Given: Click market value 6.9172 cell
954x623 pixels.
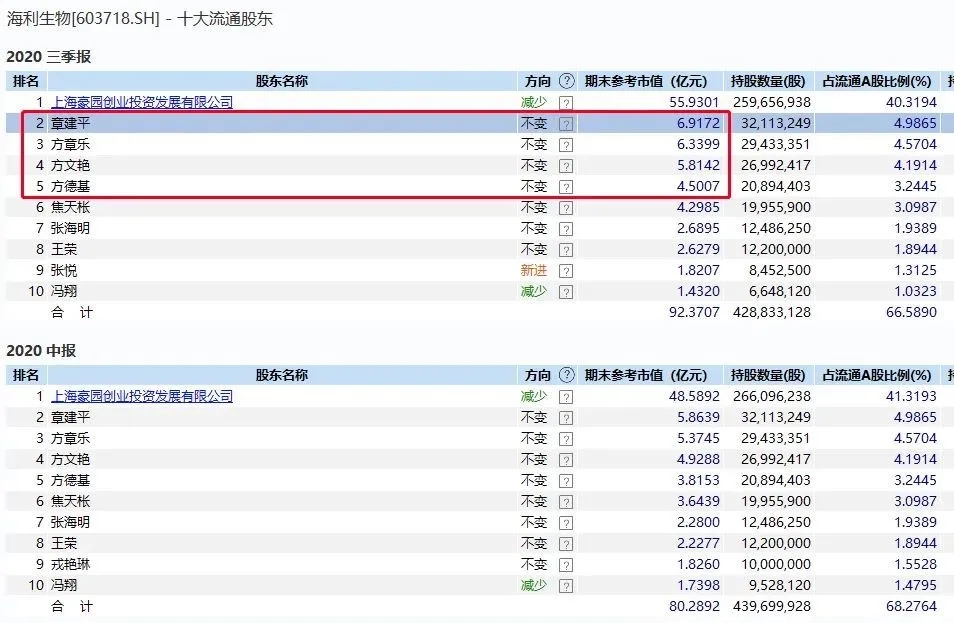Looking at the screenshot, I should click(698, 124).
